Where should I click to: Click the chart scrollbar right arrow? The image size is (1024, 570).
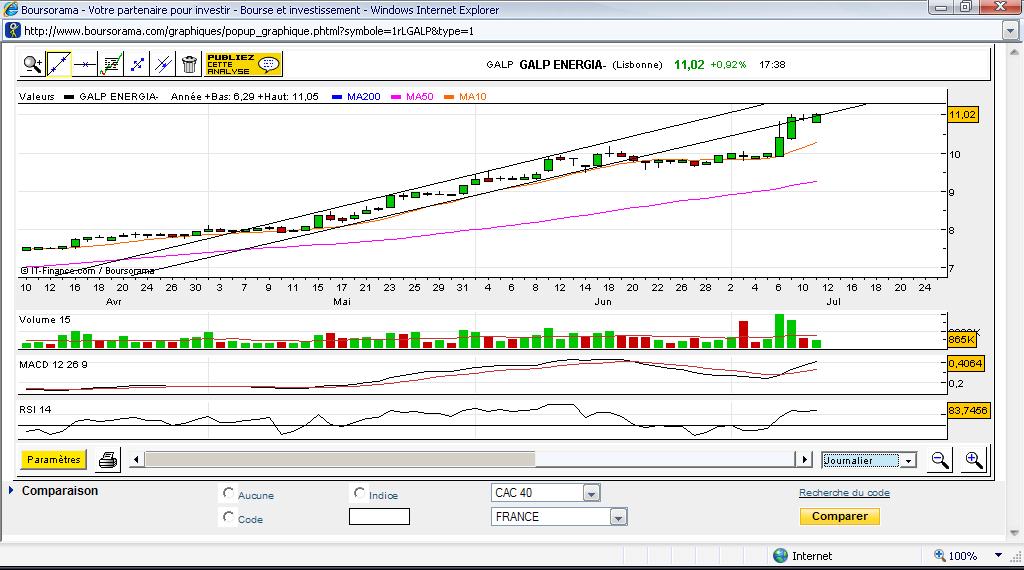(804, 460)
